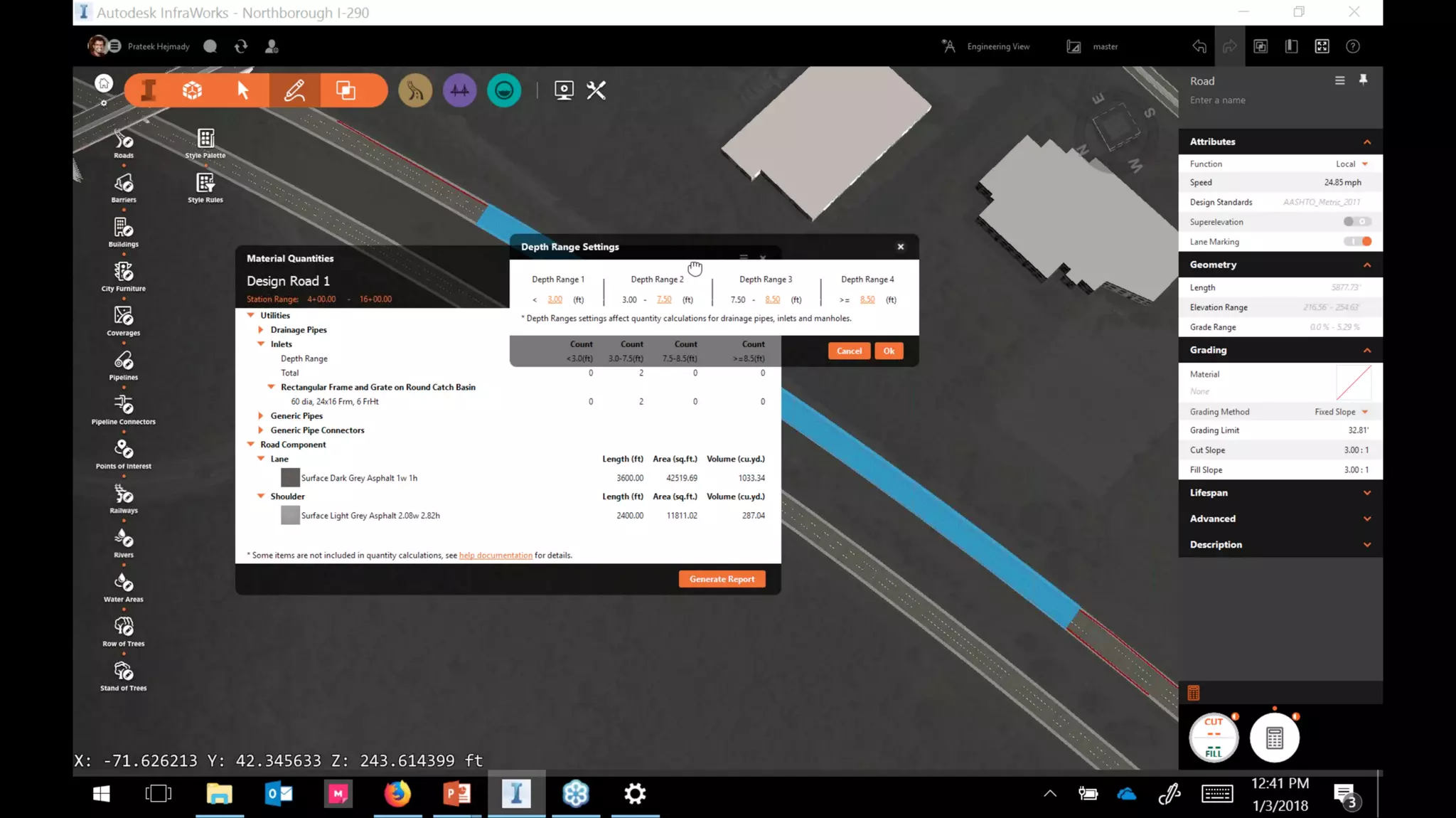This screenshot has height=818, width=1456.
Task: Open the wrench settings tools icon
Action: pos(596,90)
